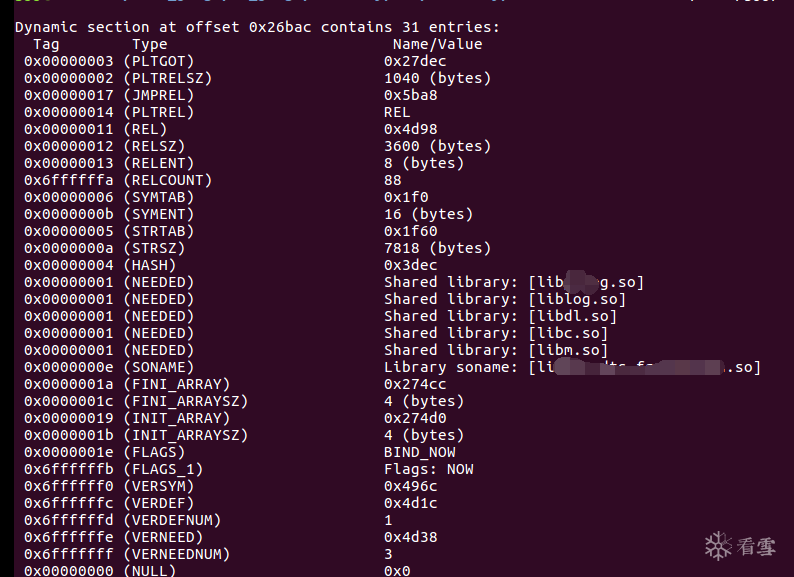The height and width of the screenshot is (577, 794).
Task: Click the "Flags: NOW" value
Action: pos(428,469)
